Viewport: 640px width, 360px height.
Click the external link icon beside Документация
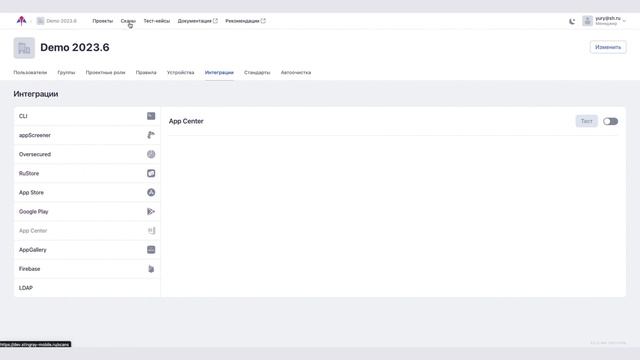(x=216, y=21)
